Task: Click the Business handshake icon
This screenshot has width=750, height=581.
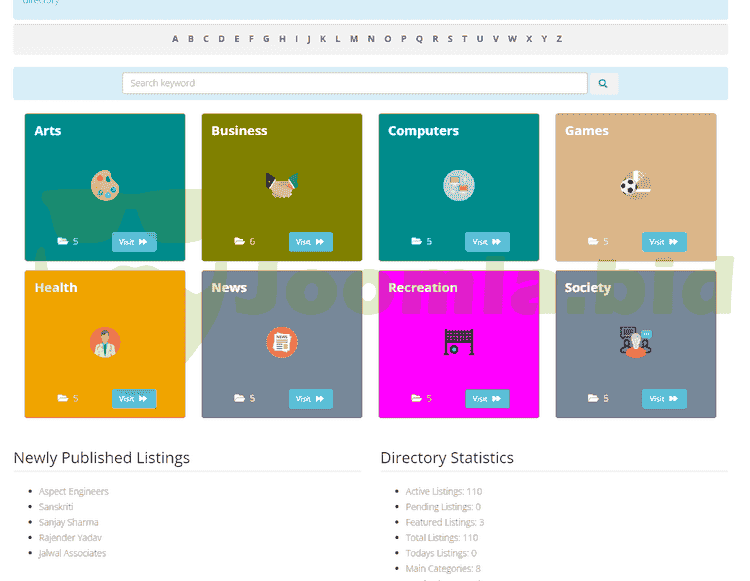Action: point(282,185)
